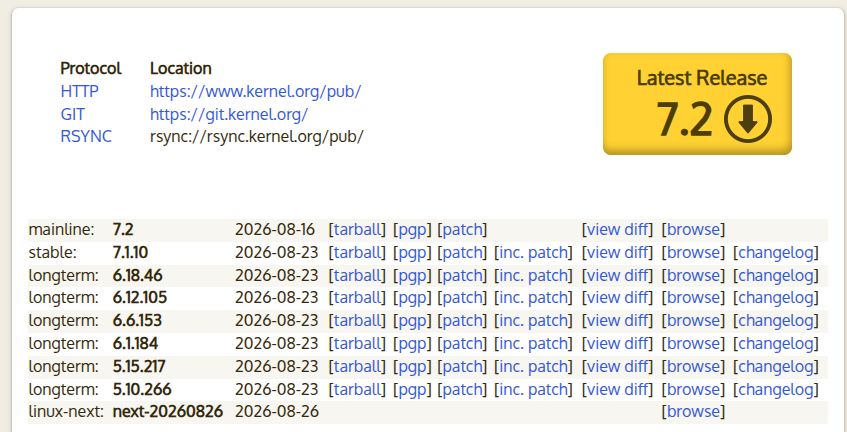Click the Latest Release heading on the banner
Viewport: 847px width, 432px height.
(x=702, y=78)
